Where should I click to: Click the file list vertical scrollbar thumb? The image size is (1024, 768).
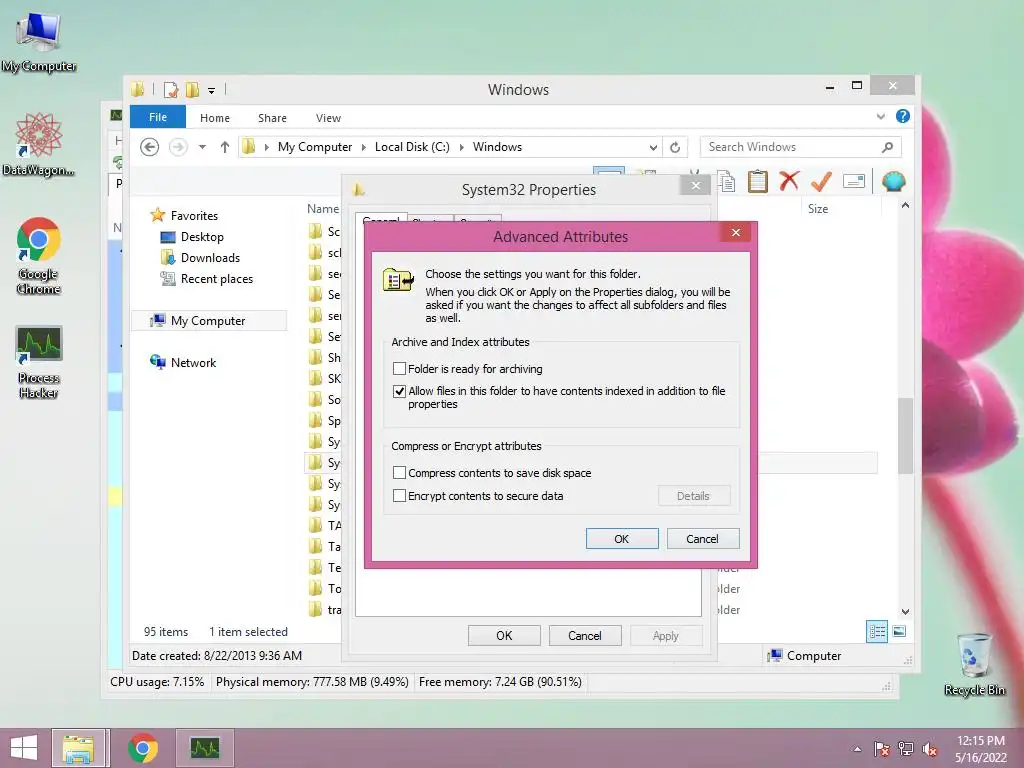coord(904,436)
